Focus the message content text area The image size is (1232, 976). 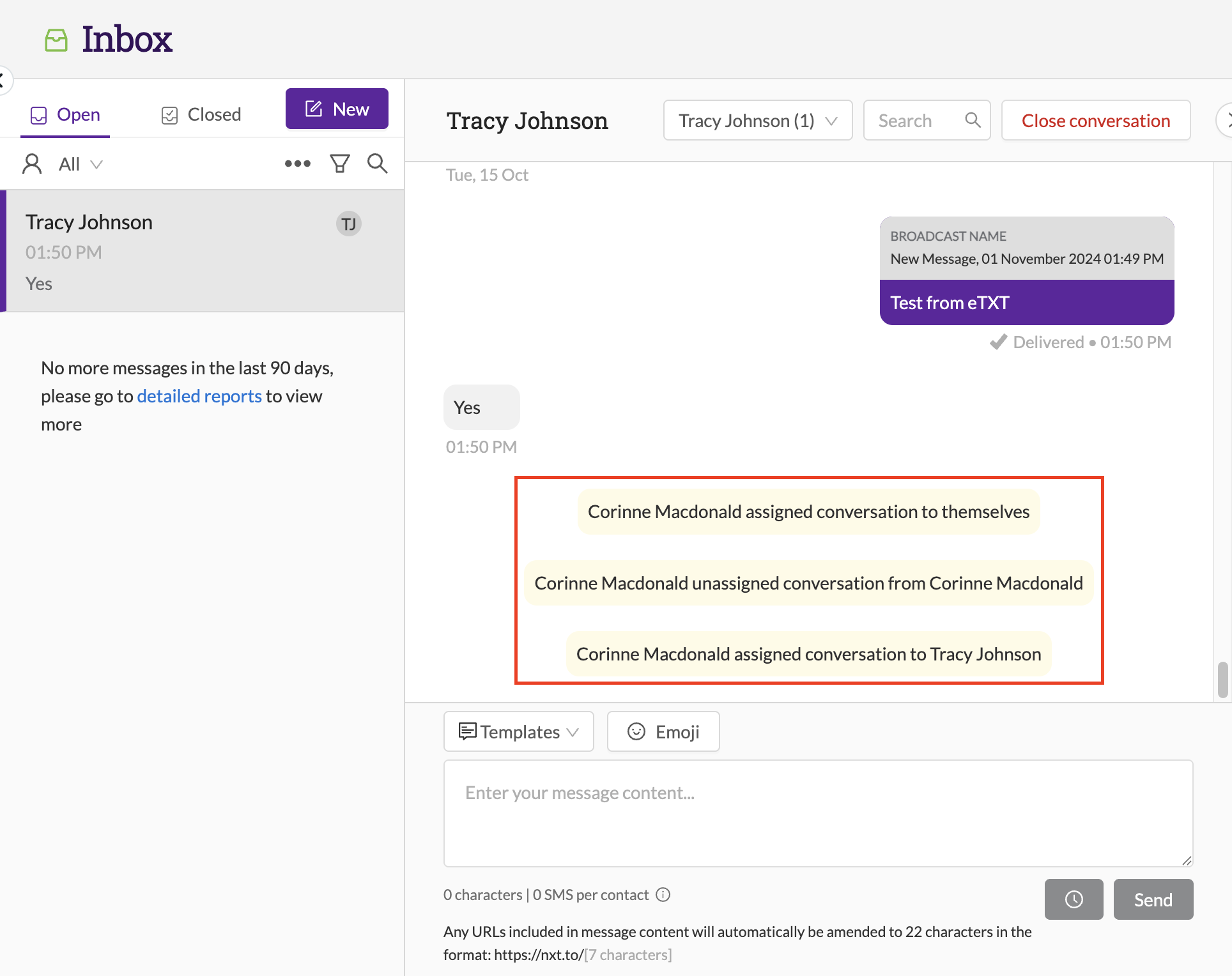point(819,813)
